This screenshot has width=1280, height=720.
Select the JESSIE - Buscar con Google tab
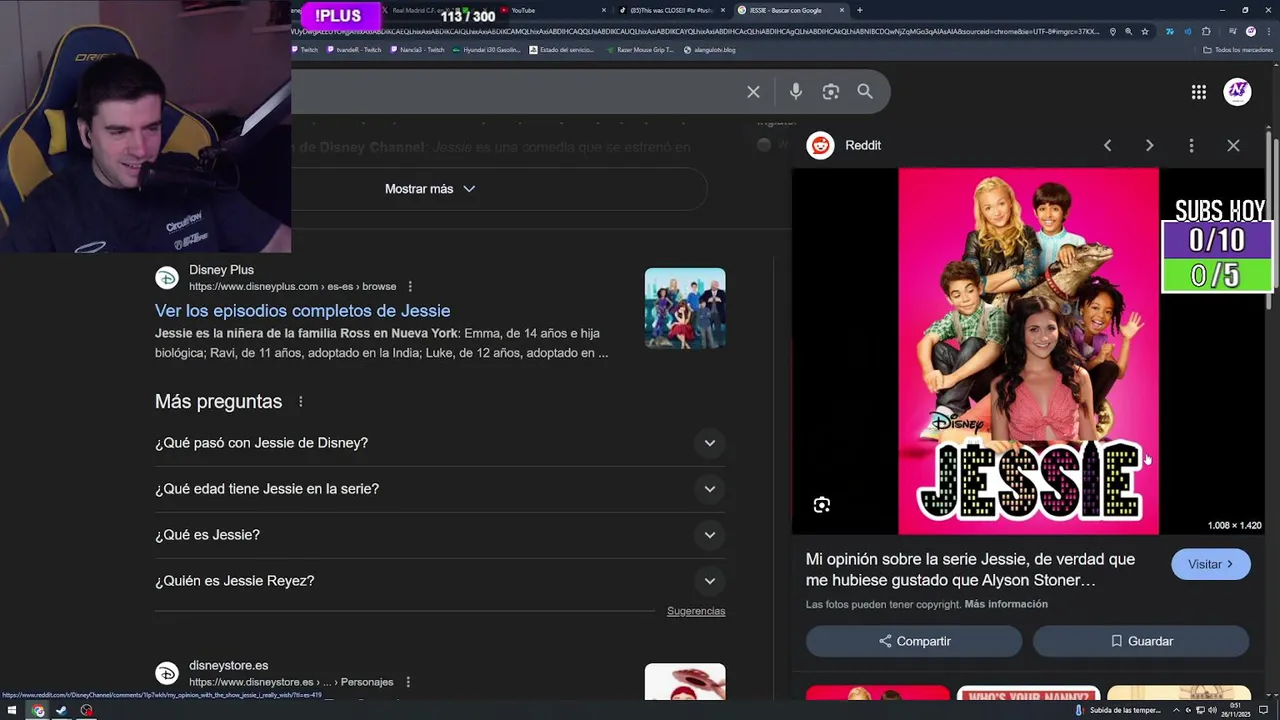(x=790, y=10)
